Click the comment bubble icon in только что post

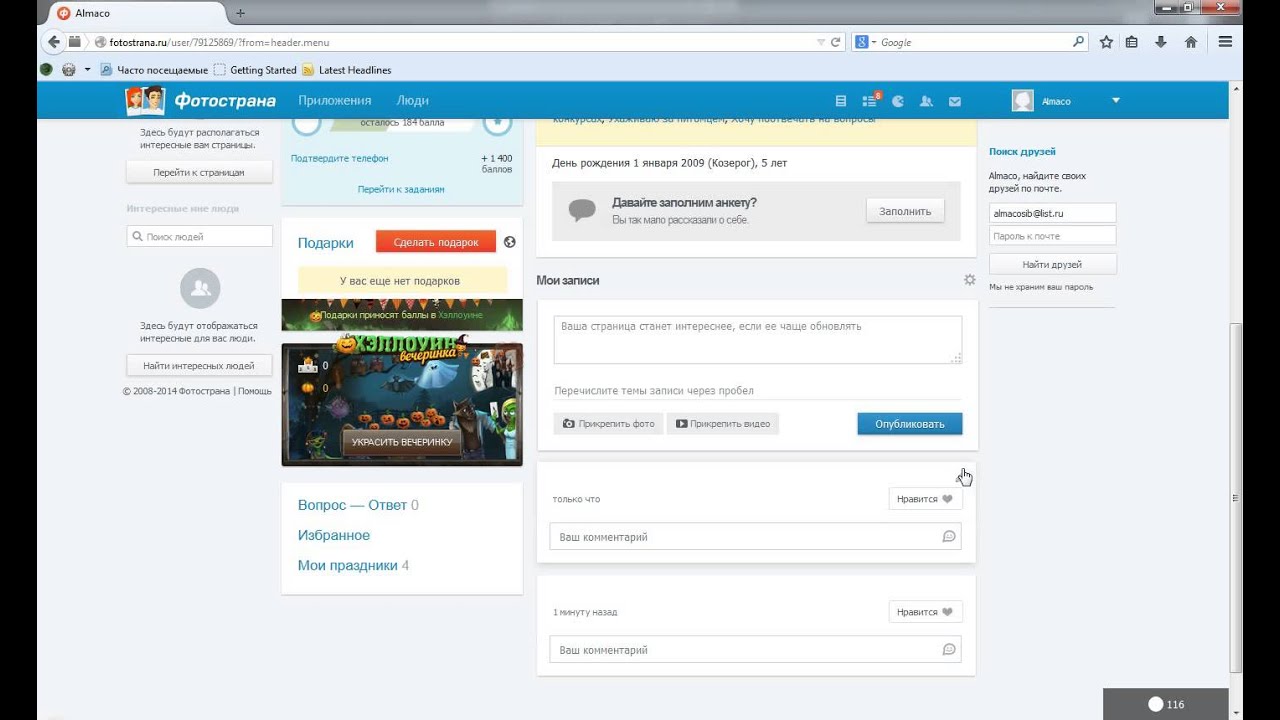click(949, 537)
